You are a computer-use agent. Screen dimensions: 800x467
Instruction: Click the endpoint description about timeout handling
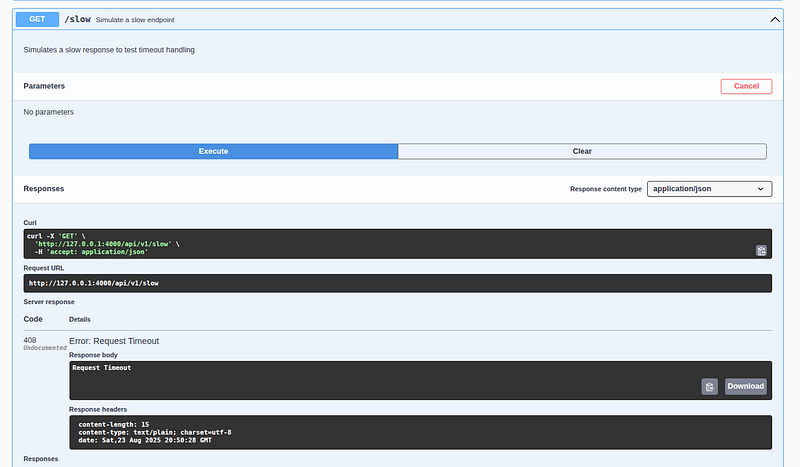109,50
